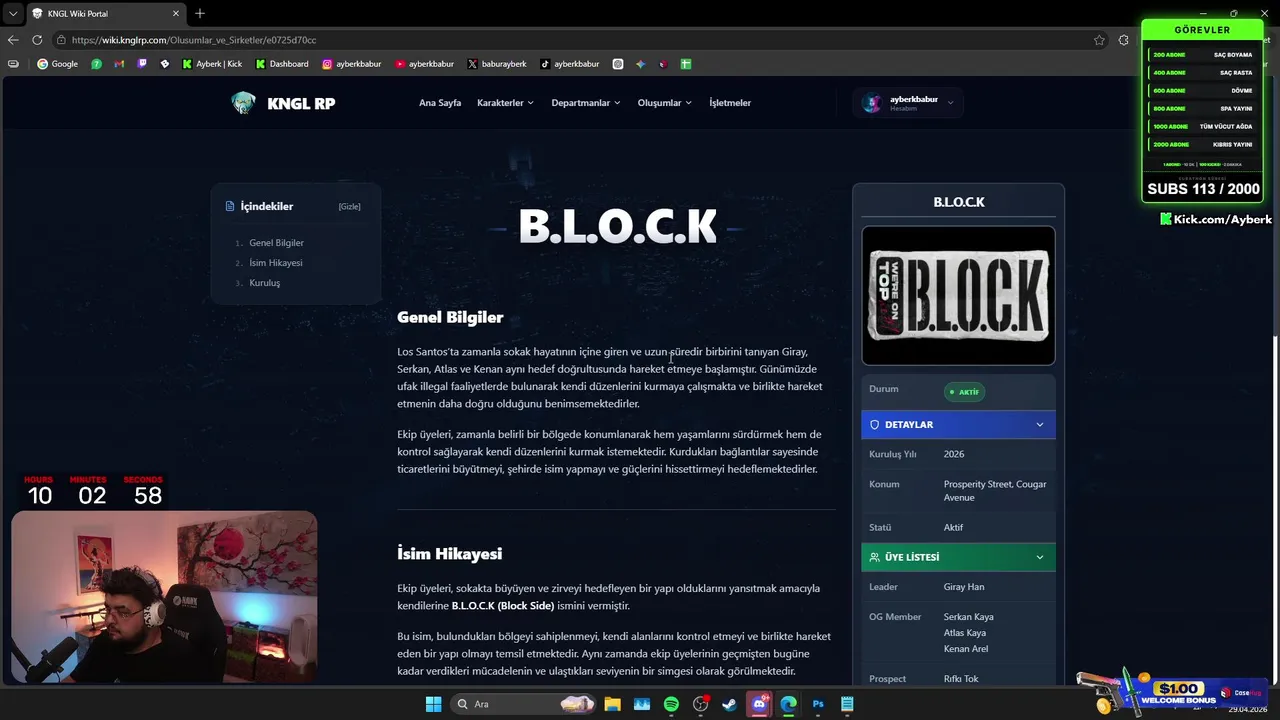Image resolution: width=1280 pixels, height=720 pixels.
Task: Open the Google bookmark
Action: [57, 64]
